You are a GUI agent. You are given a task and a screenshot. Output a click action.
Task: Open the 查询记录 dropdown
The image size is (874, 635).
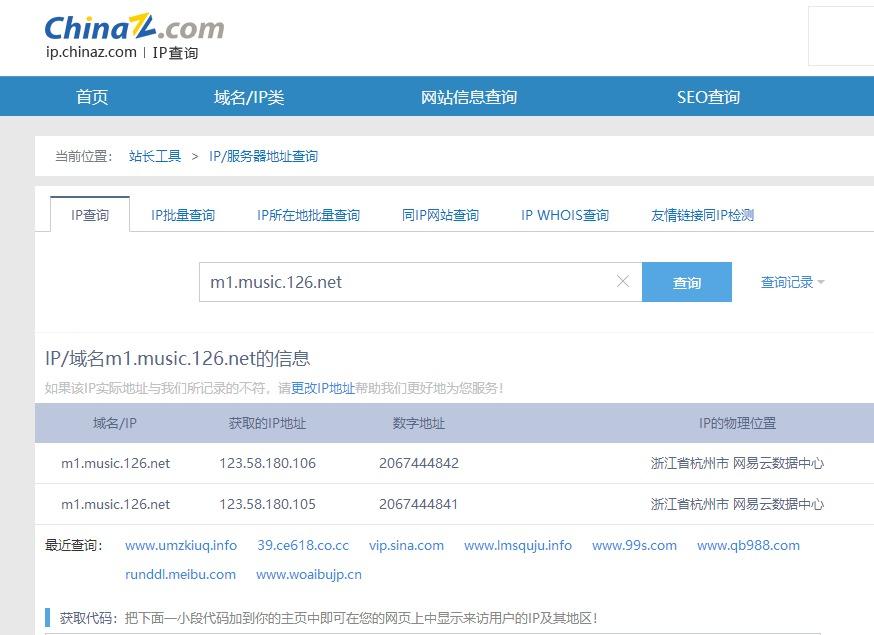pos(792,282)
